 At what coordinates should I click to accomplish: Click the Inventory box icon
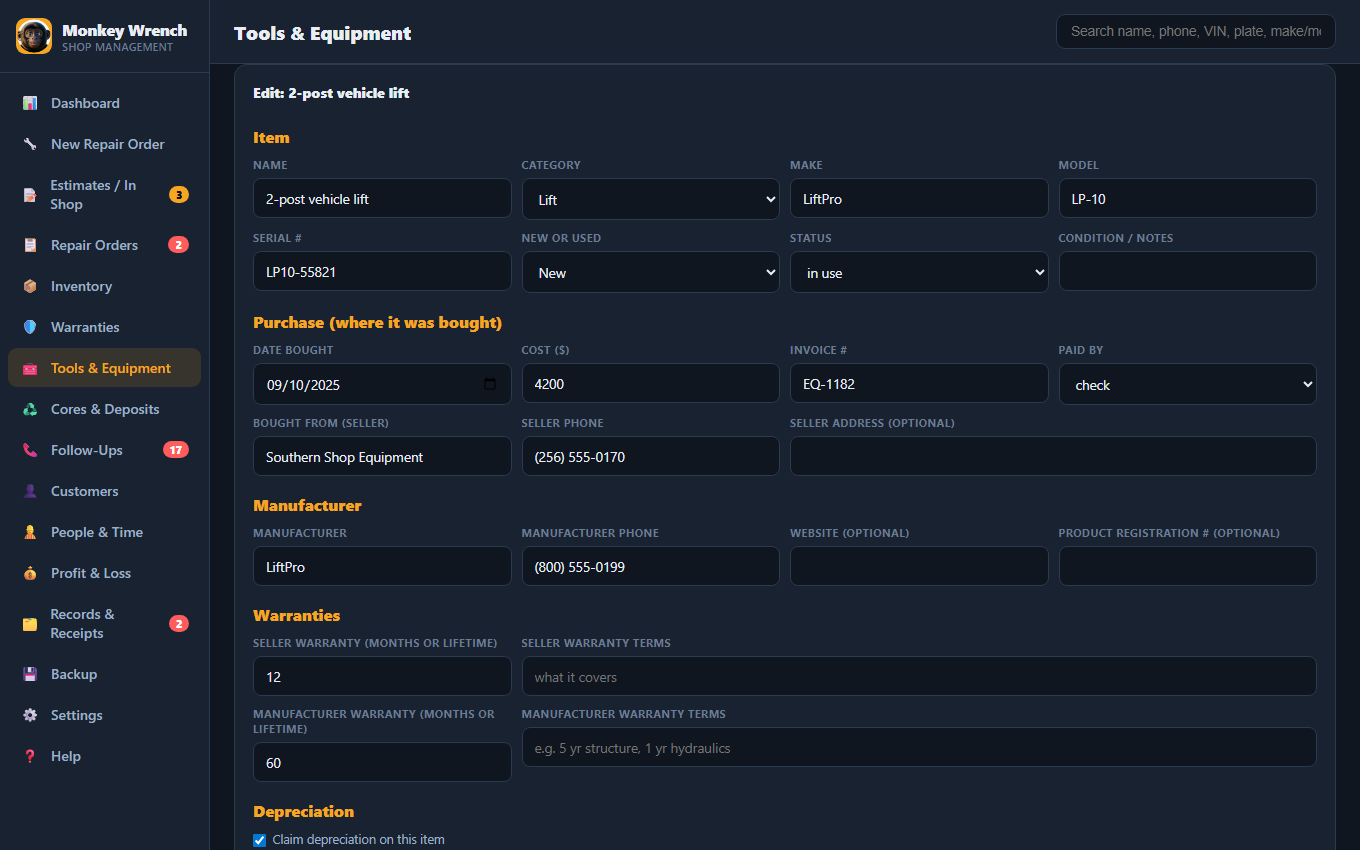tap(30, 286)
